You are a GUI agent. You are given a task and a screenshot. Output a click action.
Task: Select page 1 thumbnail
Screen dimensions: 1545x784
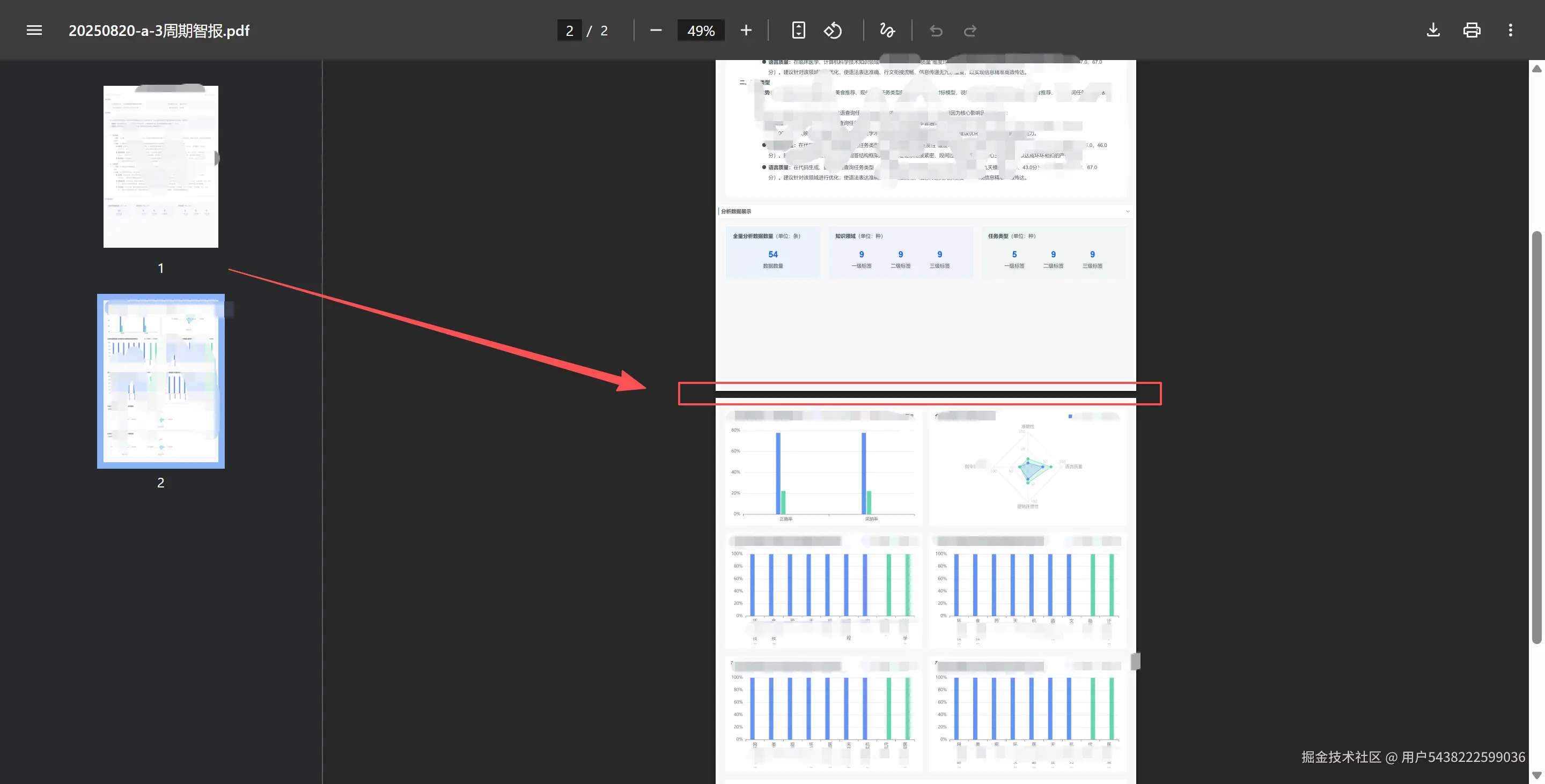click(161, 166)
